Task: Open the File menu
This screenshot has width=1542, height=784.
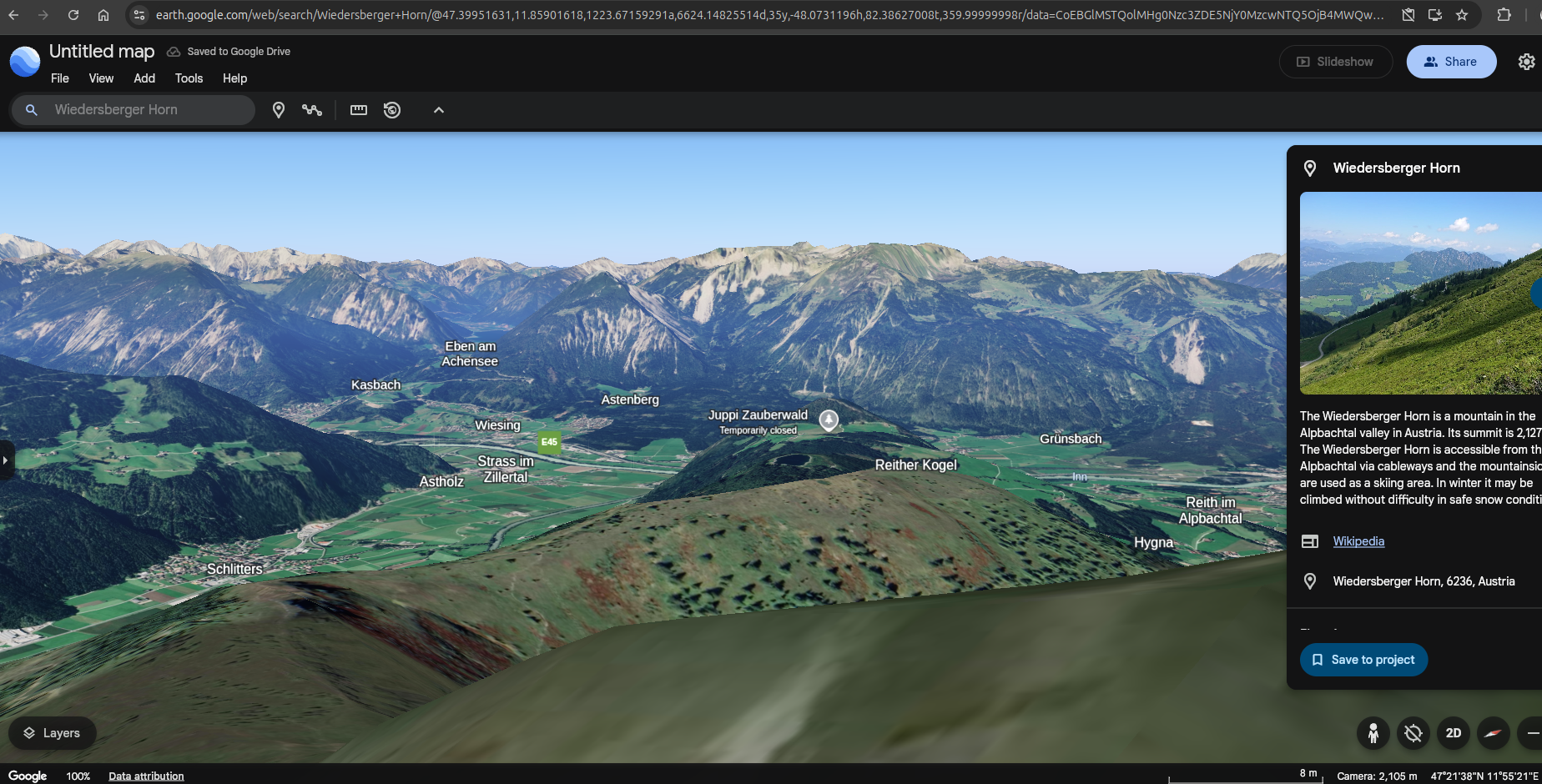Action: click(x=59, y=78)
